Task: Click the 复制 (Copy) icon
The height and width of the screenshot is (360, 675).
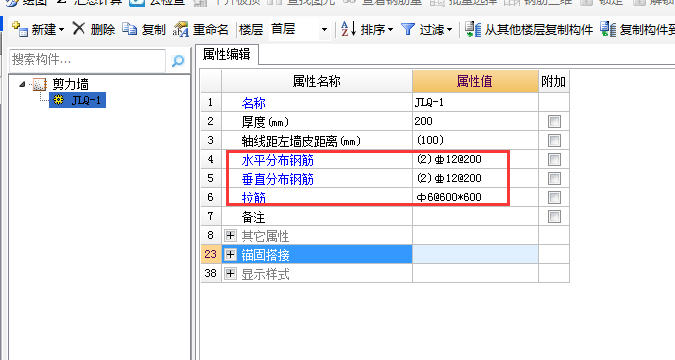Action: [129, 29]
